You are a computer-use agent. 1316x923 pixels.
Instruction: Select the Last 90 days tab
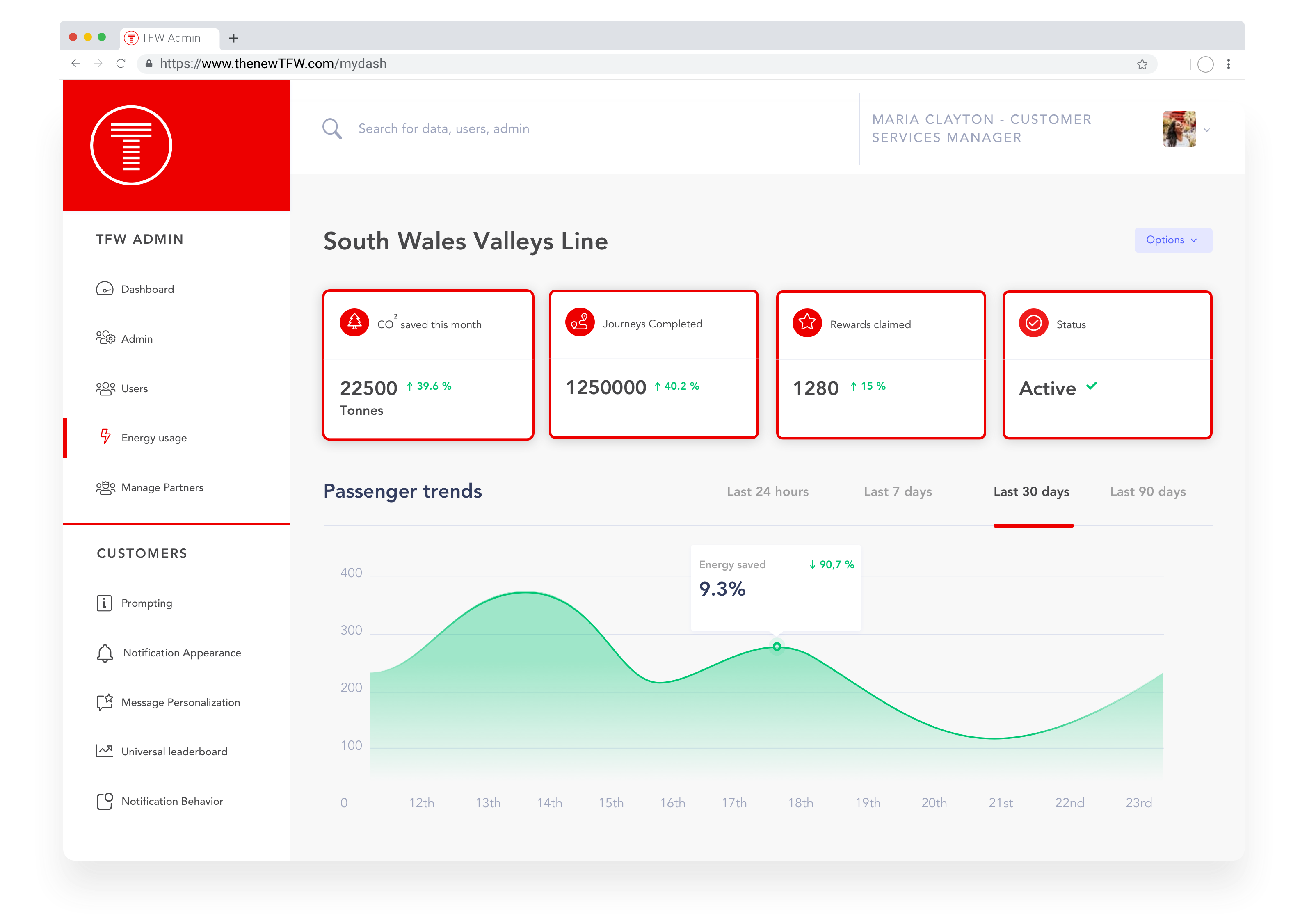click(x=1147, y=491)
